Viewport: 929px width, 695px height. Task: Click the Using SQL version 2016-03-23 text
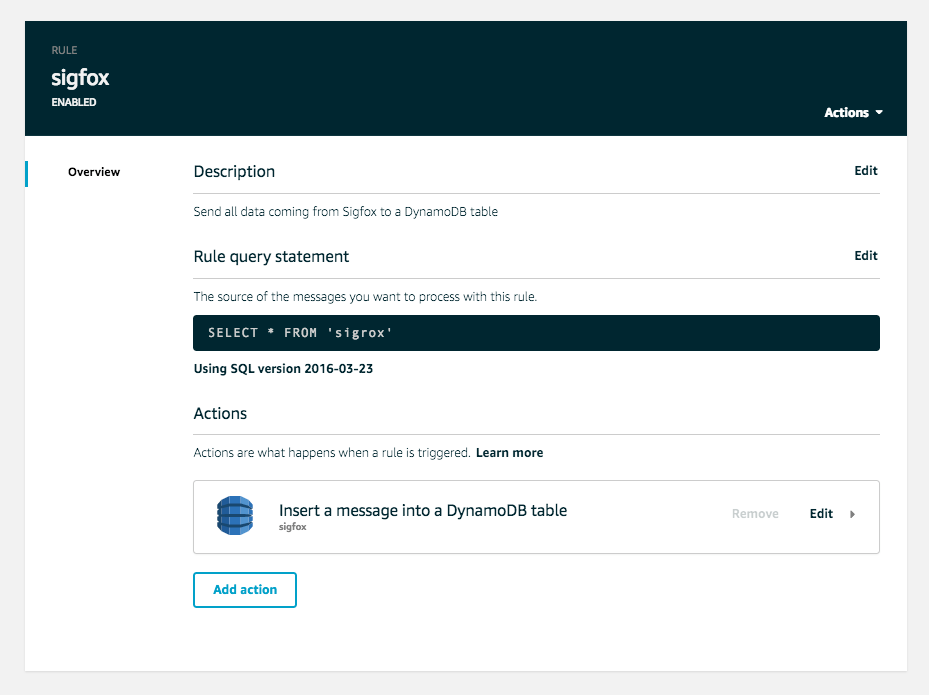[283, 368]
